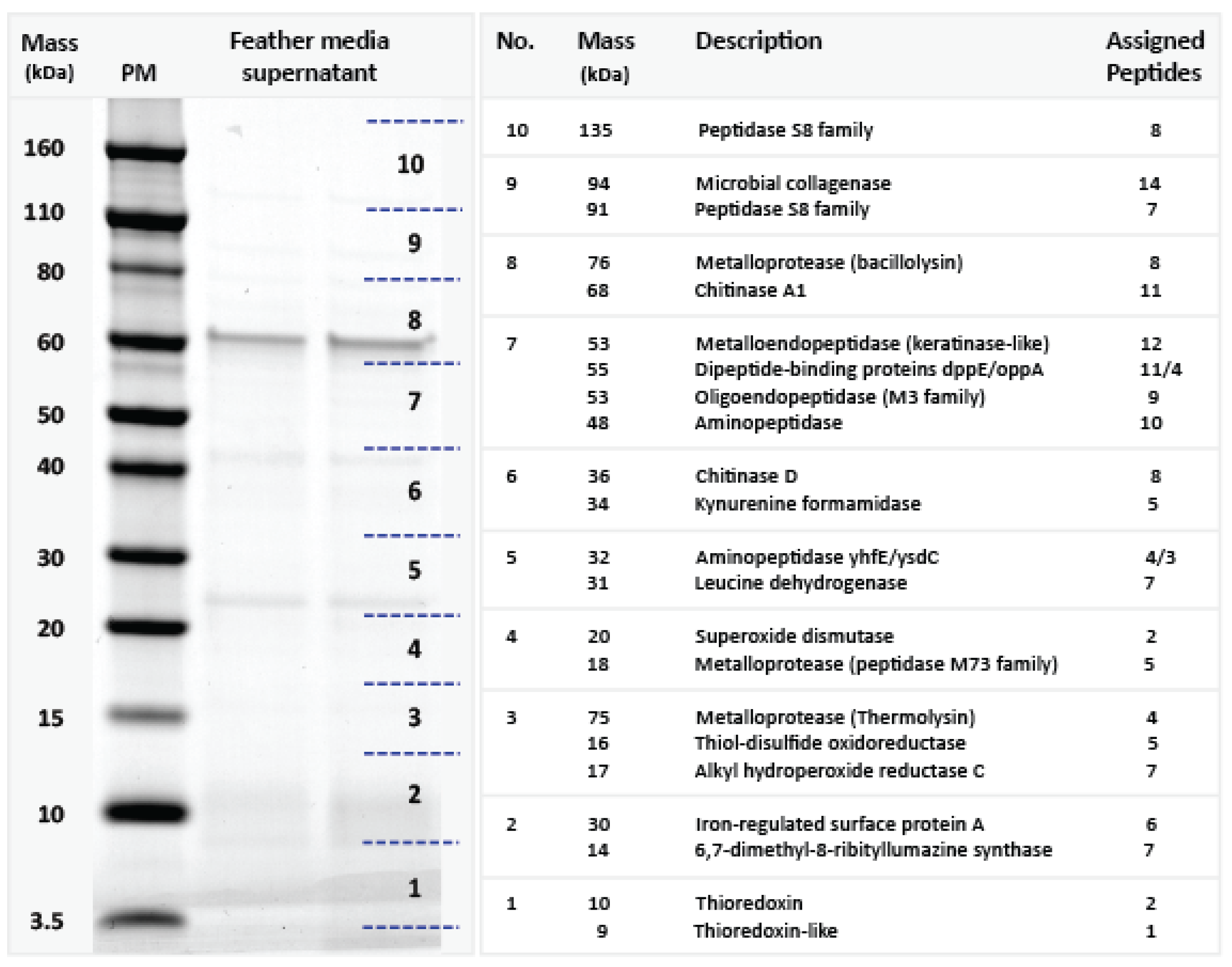Click the 'Description' column header
Image resolution: width=1232 pixels, height=967 pixels.
click(758, 41)
